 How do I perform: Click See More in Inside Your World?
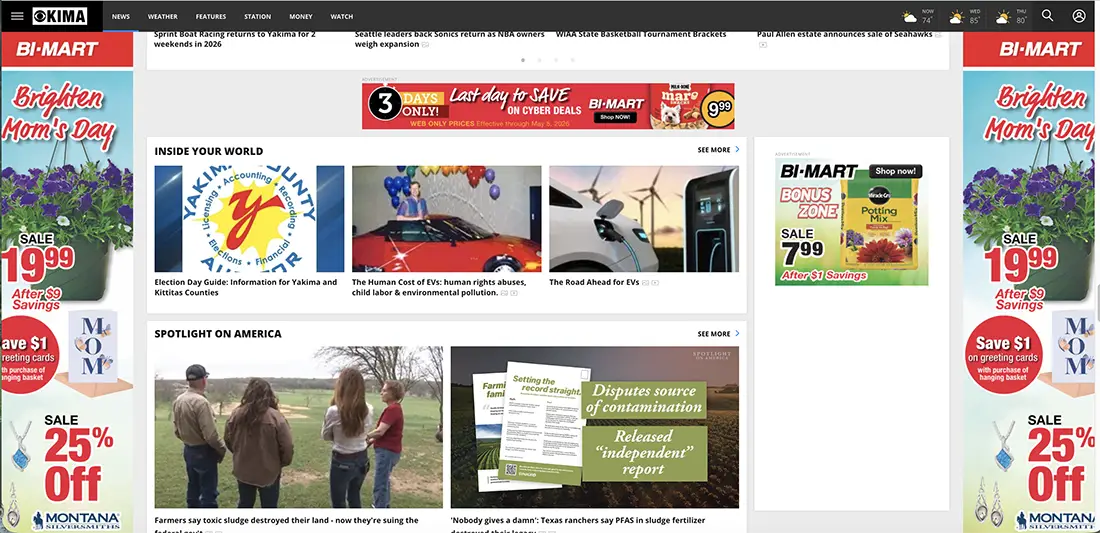click(x=713, y=150)
